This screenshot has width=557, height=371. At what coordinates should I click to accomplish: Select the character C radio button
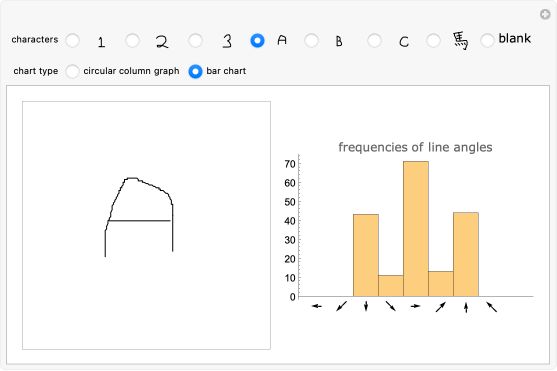coord(374,40)
